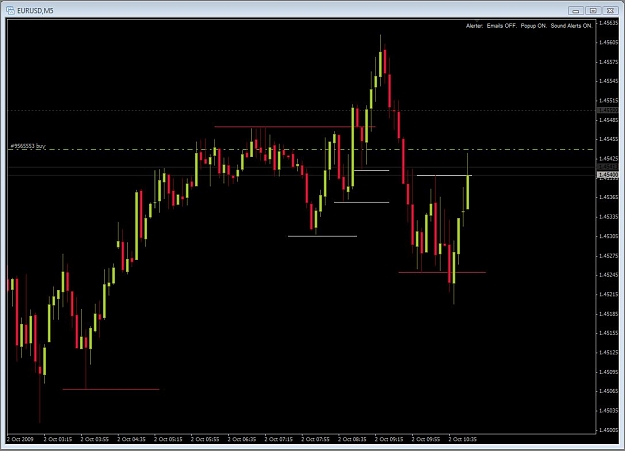Screen dimensions: 625x451
Task: Click price label 1.45305 on scale
Action: point(609,236)
